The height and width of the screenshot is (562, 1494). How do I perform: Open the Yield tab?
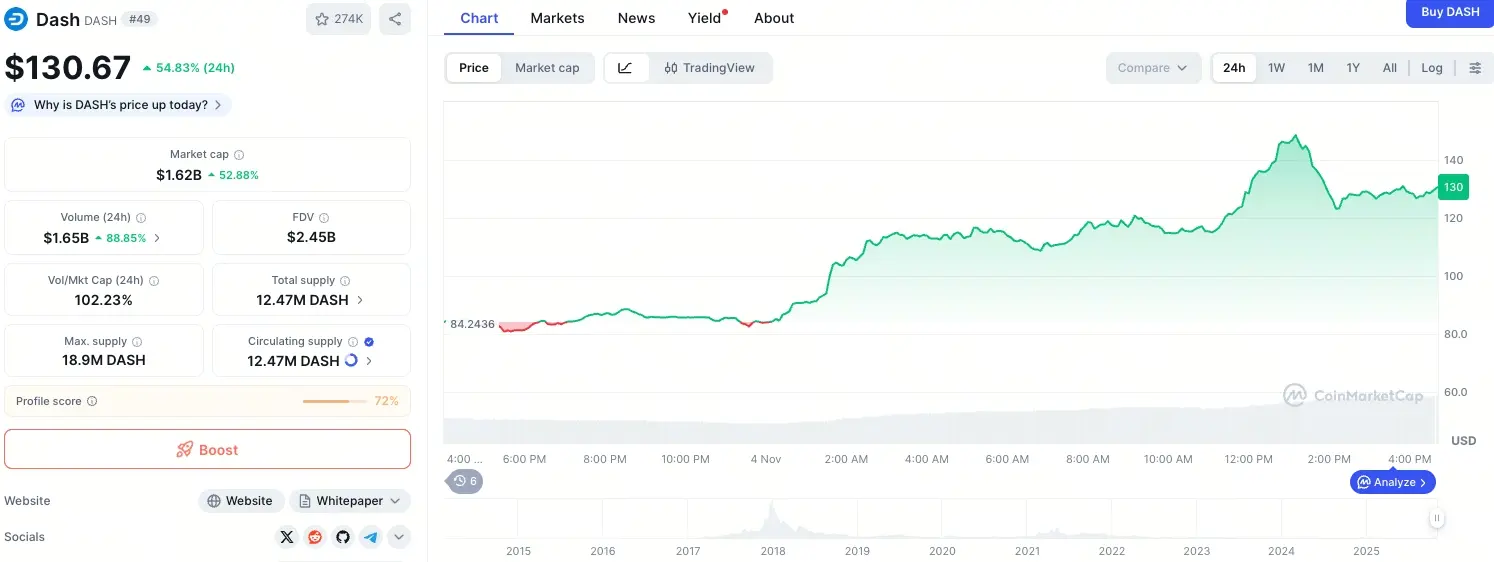(705, 18)
